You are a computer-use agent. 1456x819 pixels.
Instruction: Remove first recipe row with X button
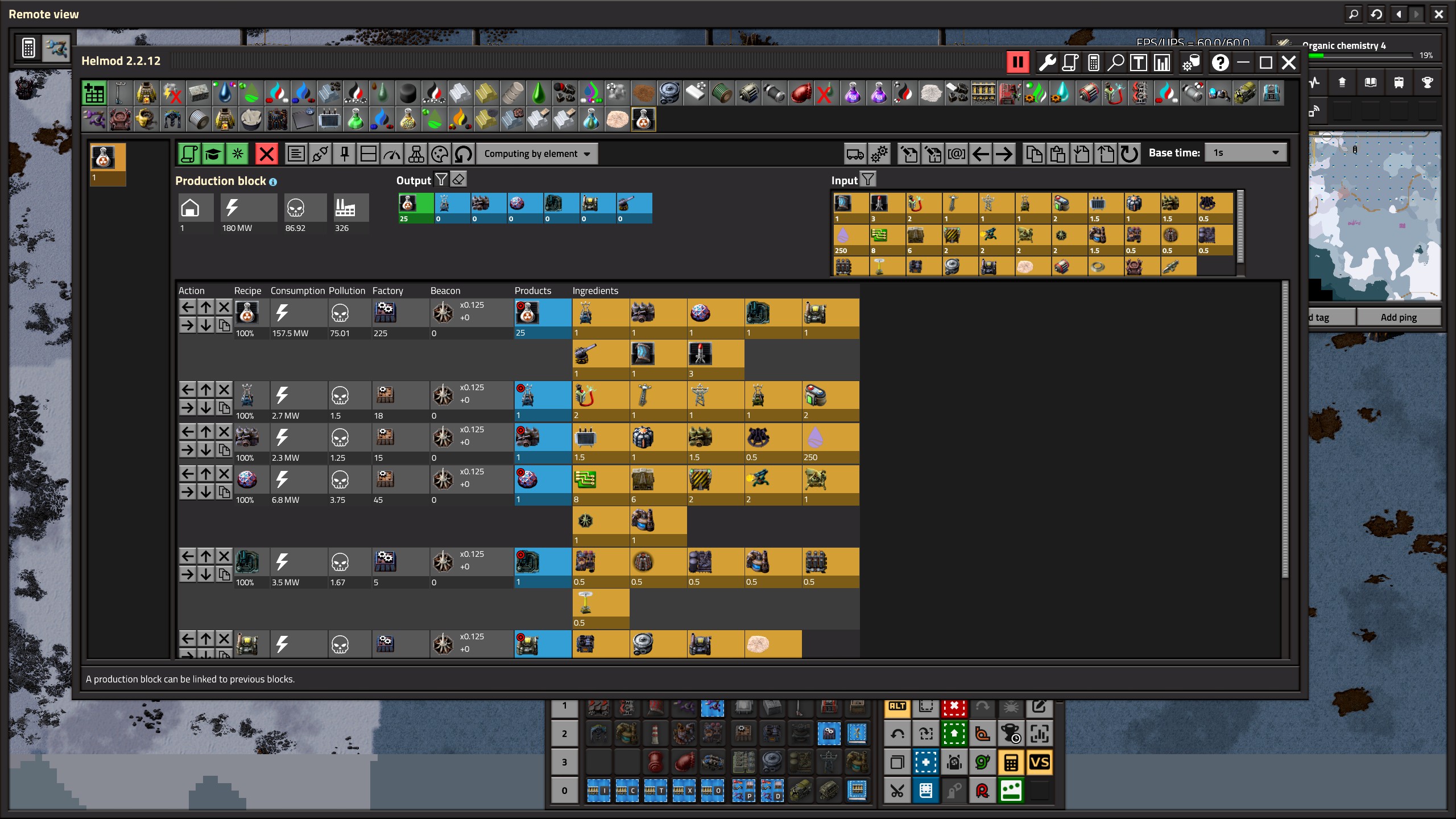(x=224, y=307)
